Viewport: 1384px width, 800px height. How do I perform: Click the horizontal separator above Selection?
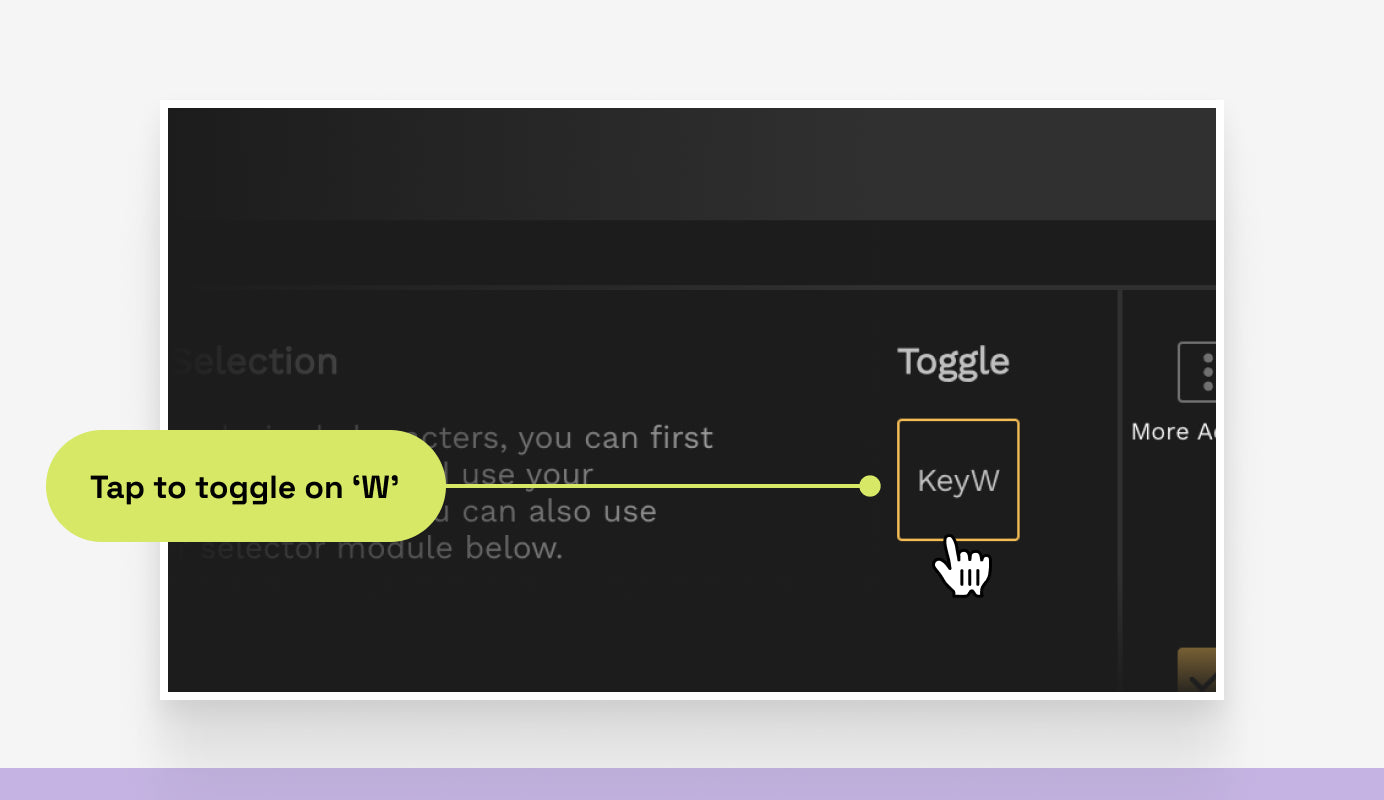point(650,287)
